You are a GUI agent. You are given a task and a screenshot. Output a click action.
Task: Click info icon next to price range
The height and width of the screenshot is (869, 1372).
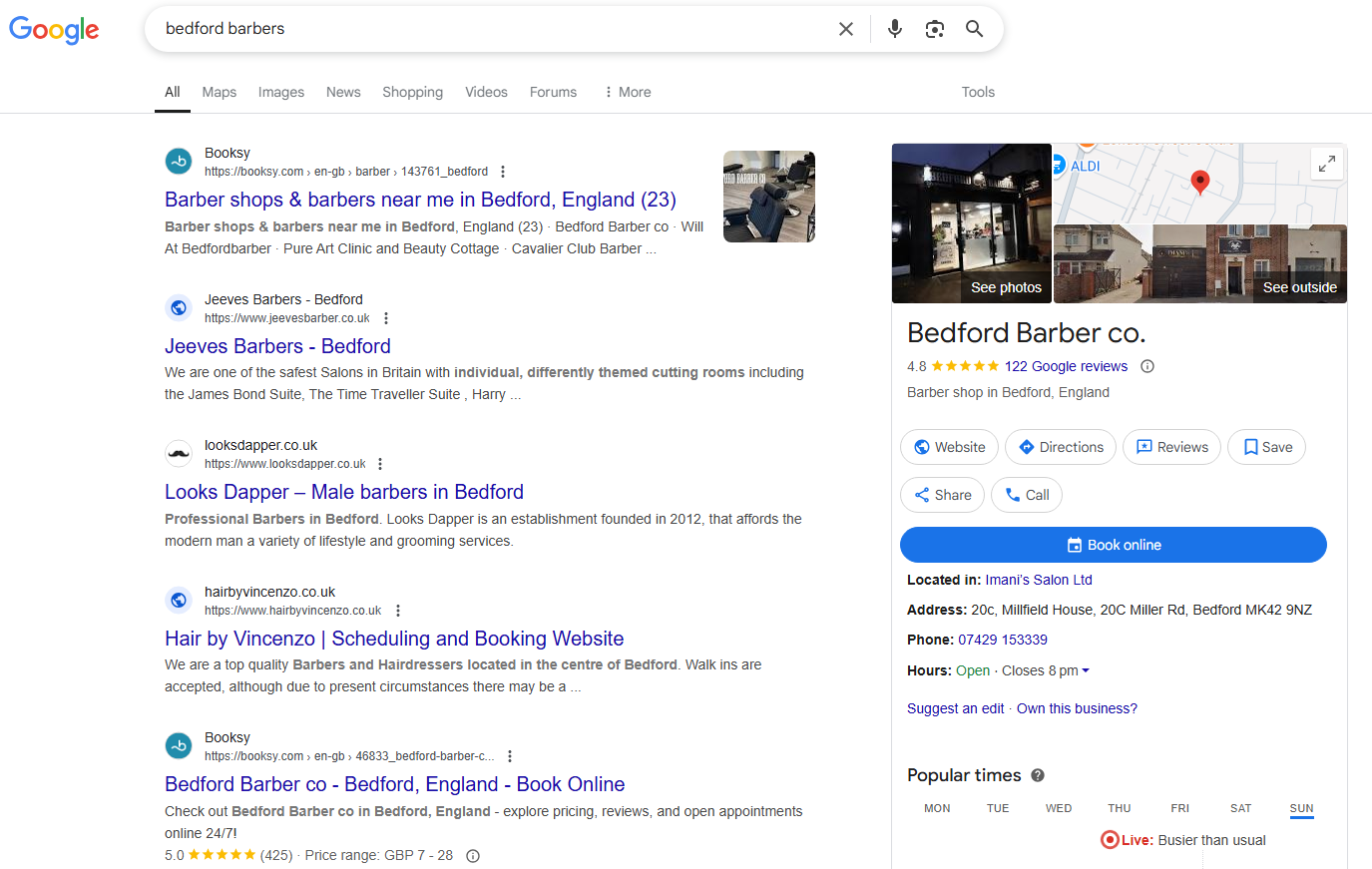point(473,856)
